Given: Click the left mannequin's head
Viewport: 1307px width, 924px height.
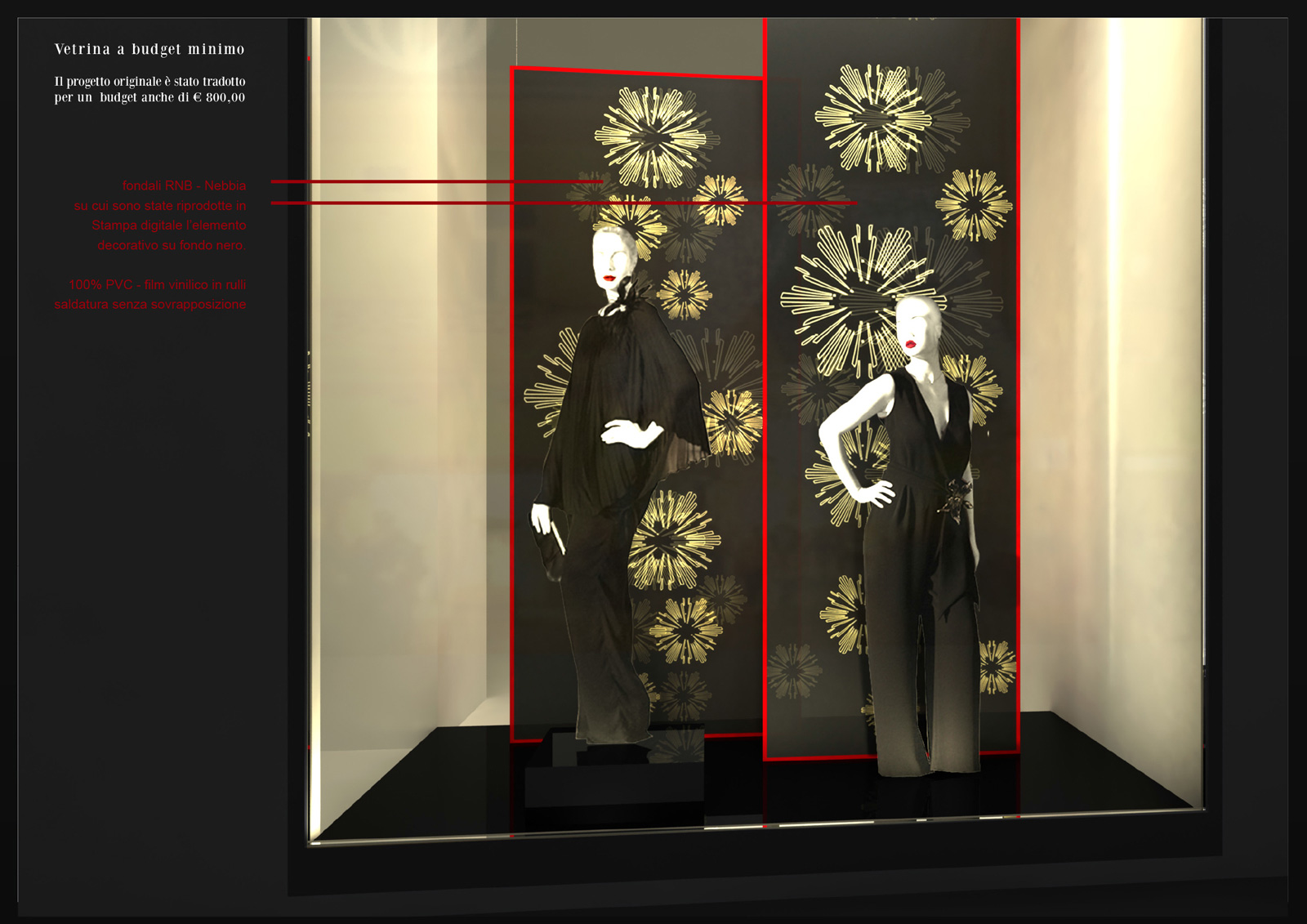Looking at the screenshot, I should point(611,255).
